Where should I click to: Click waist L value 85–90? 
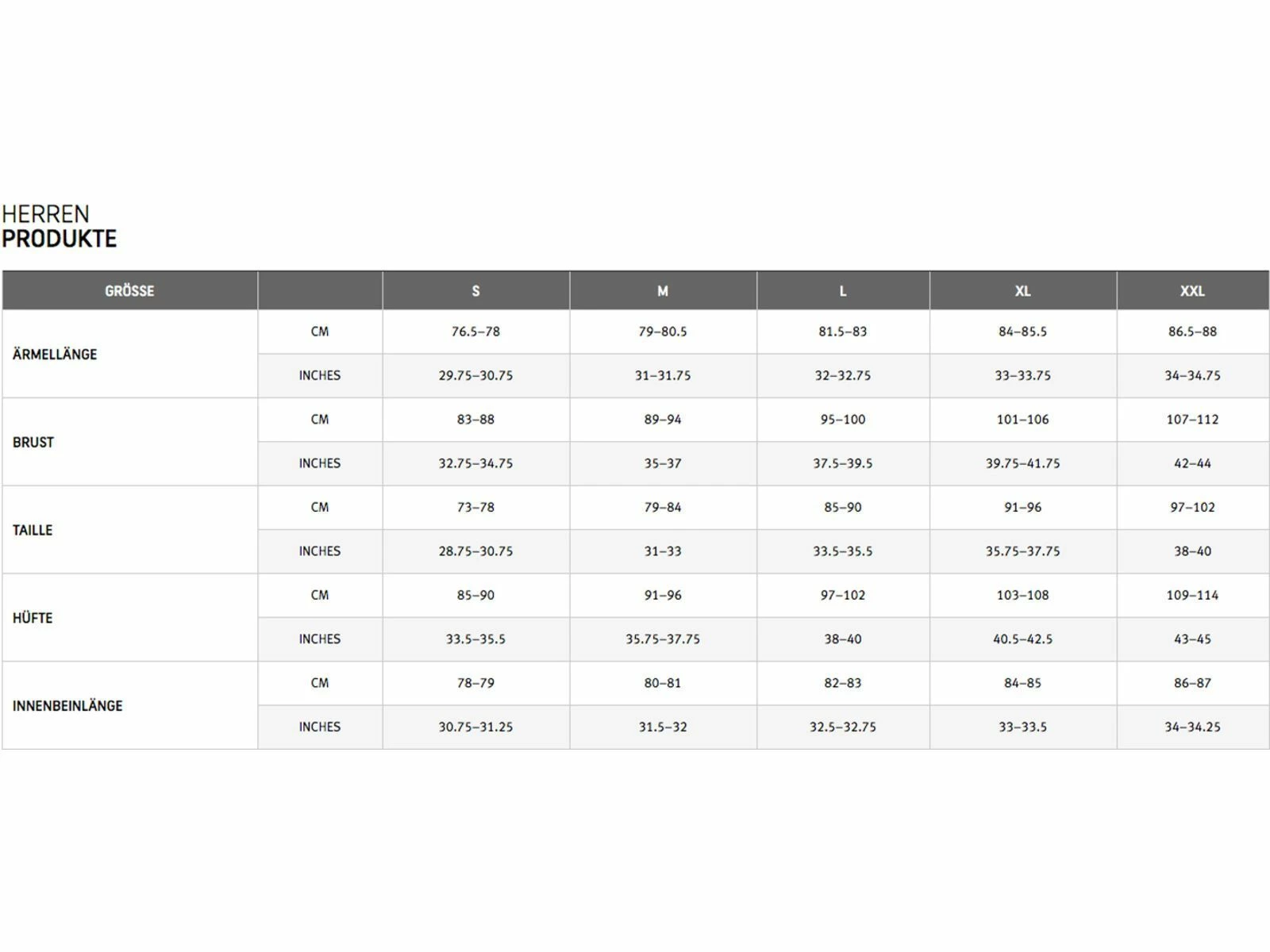pyautogui.click(x=842, y=507)
